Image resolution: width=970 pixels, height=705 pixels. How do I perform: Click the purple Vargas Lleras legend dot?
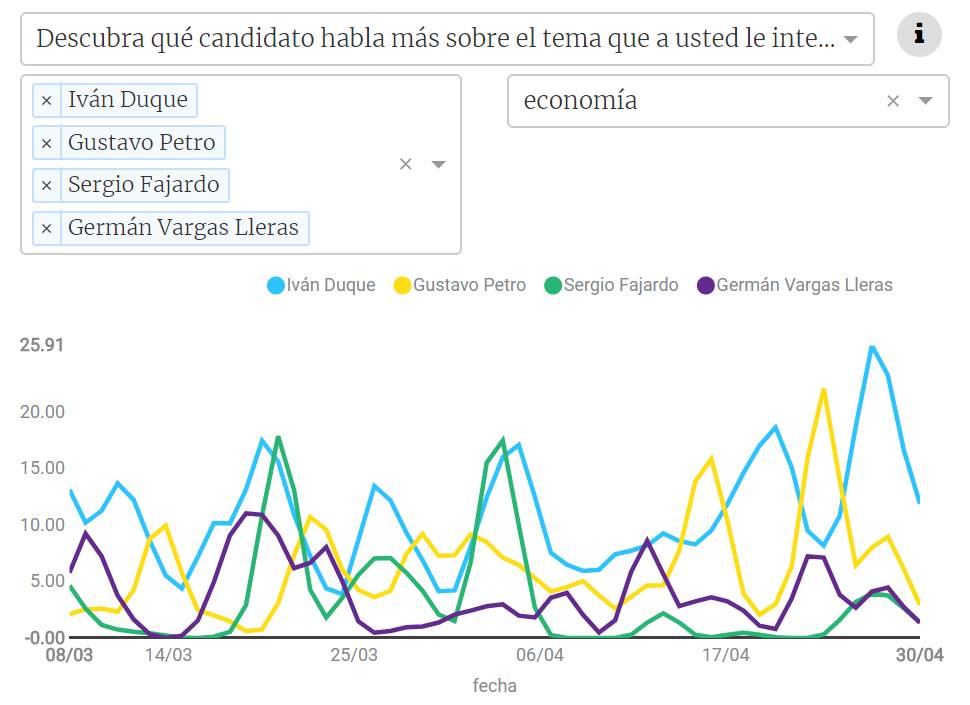[x=706, y=285]
